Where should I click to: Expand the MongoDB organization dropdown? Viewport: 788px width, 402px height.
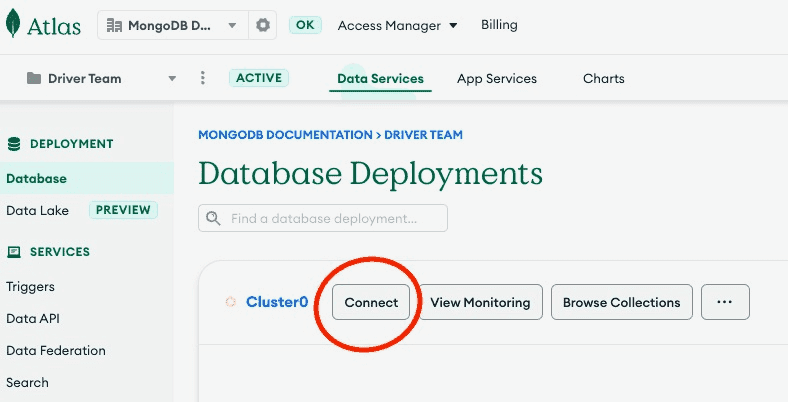click(x=232, y=25)
